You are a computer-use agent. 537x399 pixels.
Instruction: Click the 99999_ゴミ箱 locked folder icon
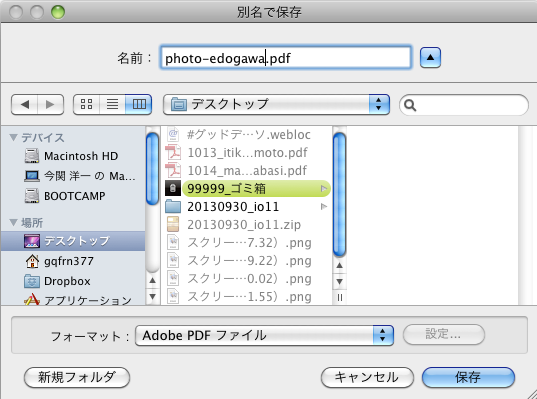[173, 188]
